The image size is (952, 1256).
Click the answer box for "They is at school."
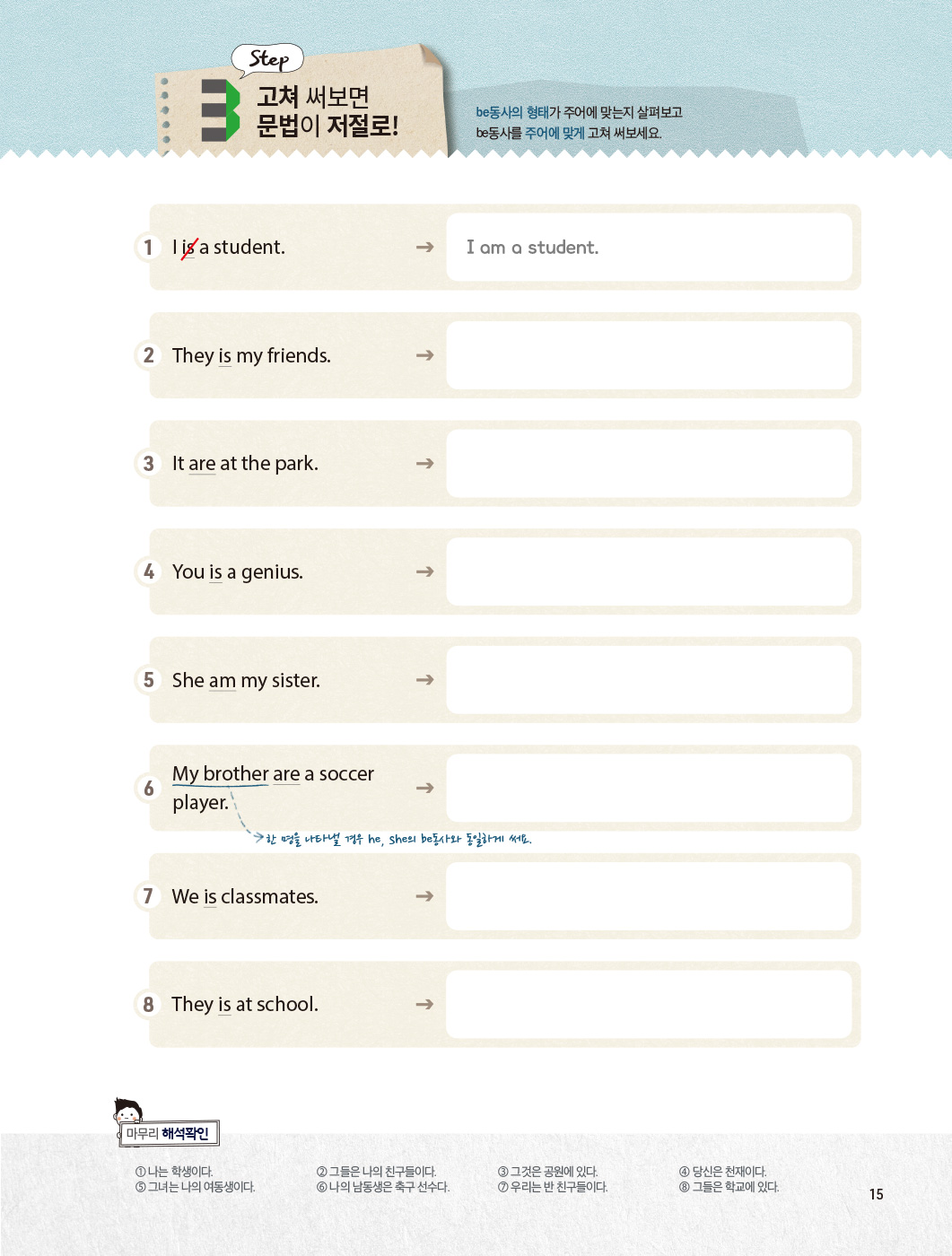click(649, 1004)
